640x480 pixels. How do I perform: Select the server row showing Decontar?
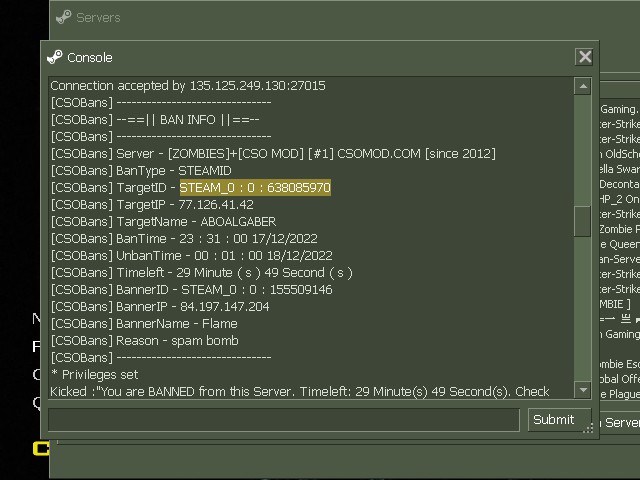pyautogui.click(x=620, y=184)
